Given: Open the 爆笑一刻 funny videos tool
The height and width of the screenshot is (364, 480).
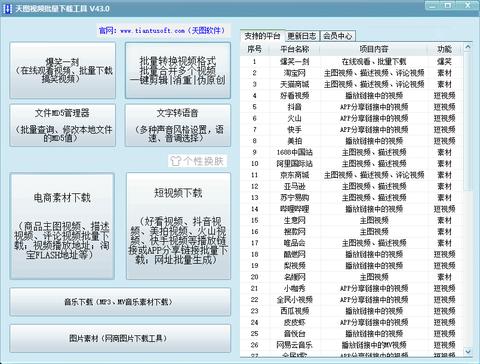Looking at the screenshot, I should pos(63,70).
